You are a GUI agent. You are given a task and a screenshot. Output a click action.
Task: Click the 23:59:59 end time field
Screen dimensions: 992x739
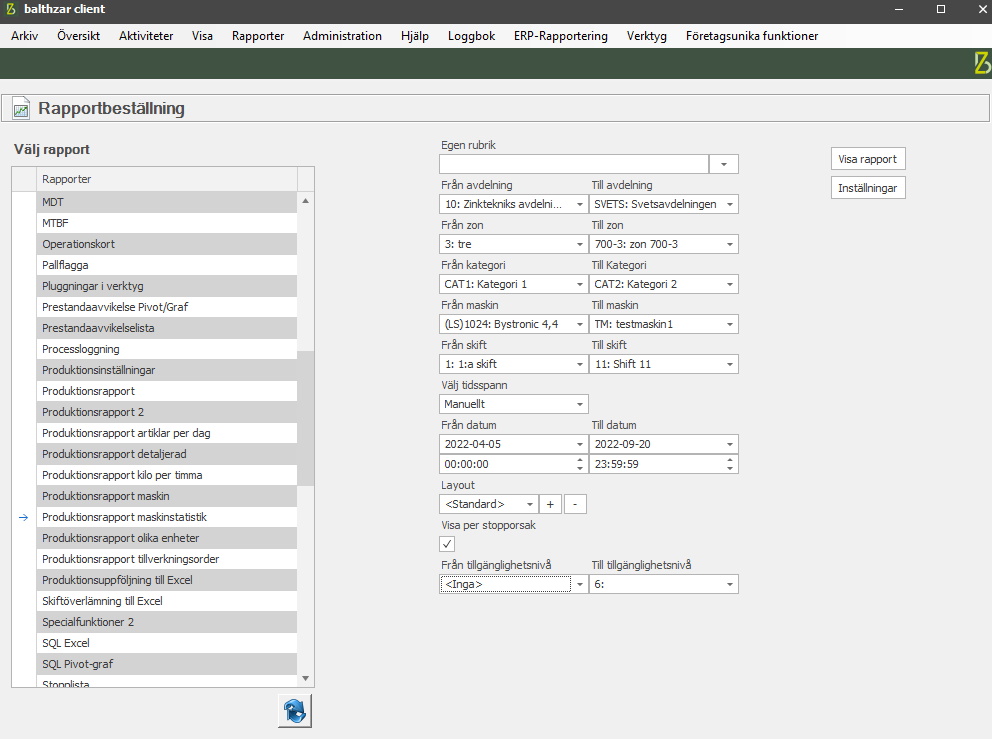(x=656, y=464)
